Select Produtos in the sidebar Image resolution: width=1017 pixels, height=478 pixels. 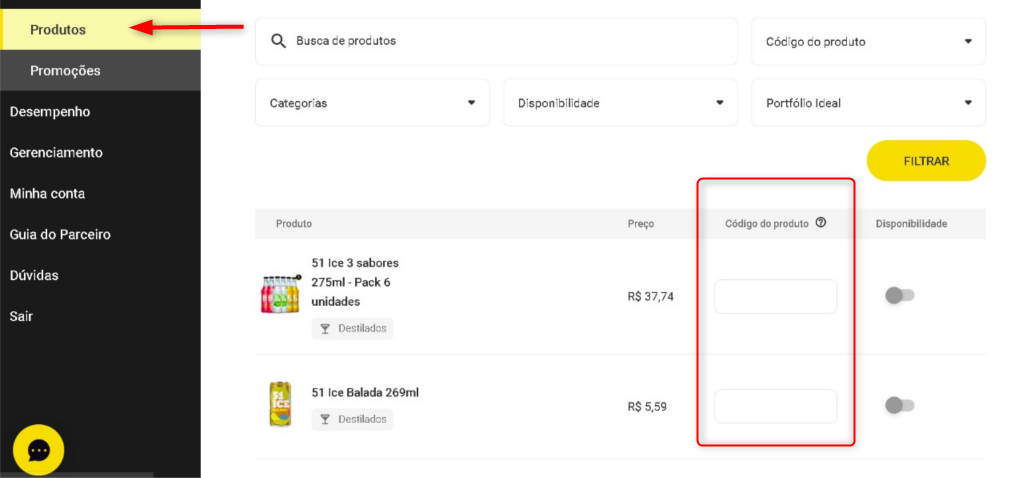(x=58, y=30)
